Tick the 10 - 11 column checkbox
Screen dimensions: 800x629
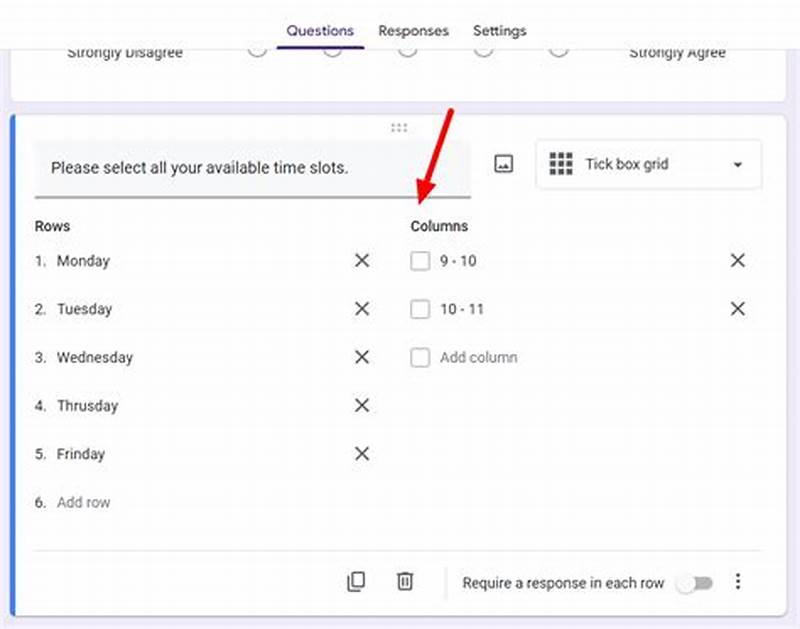coord(420,309)
